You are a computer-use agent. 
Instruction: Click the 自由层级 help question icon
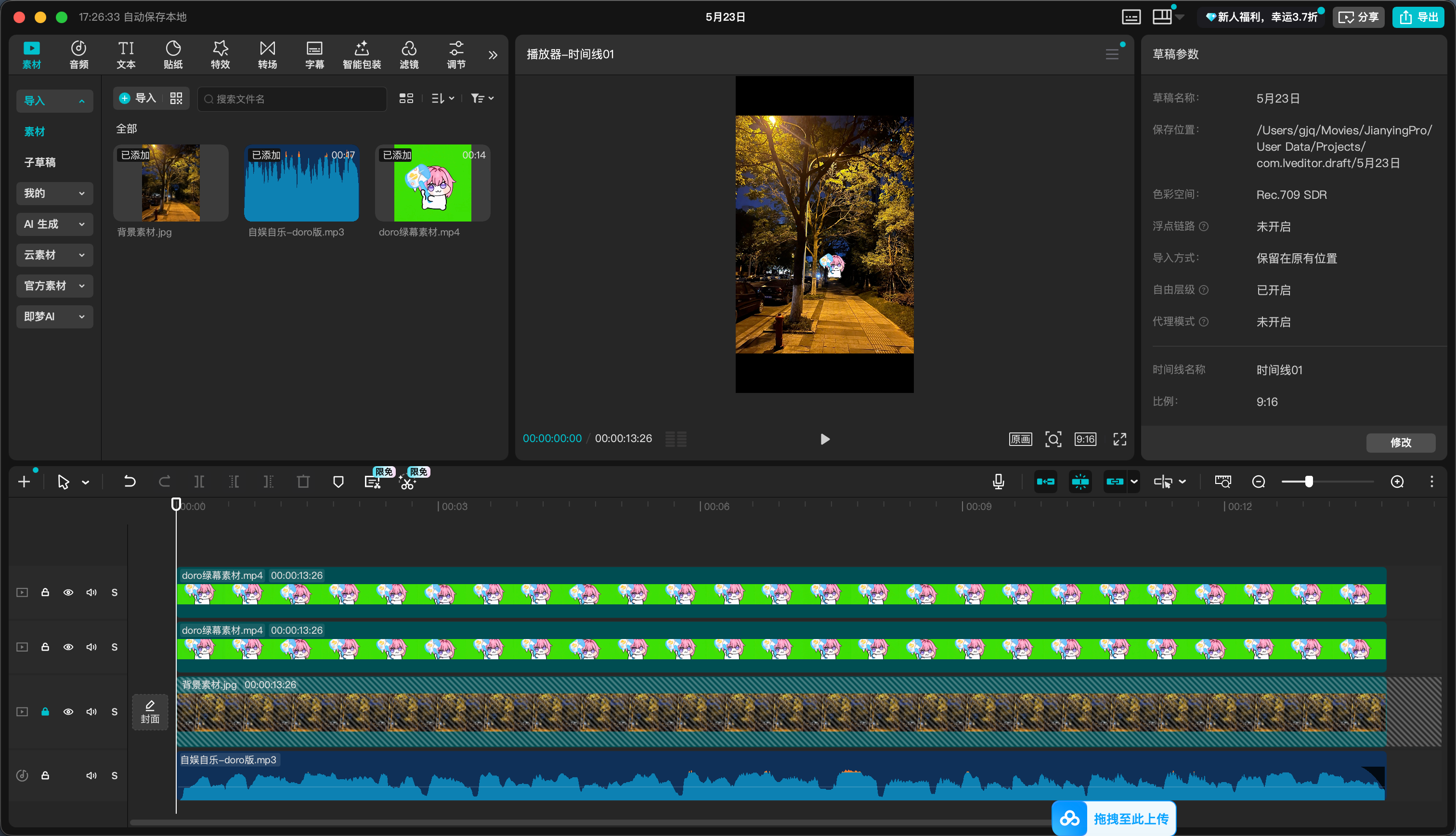[x=1204, y=290]
